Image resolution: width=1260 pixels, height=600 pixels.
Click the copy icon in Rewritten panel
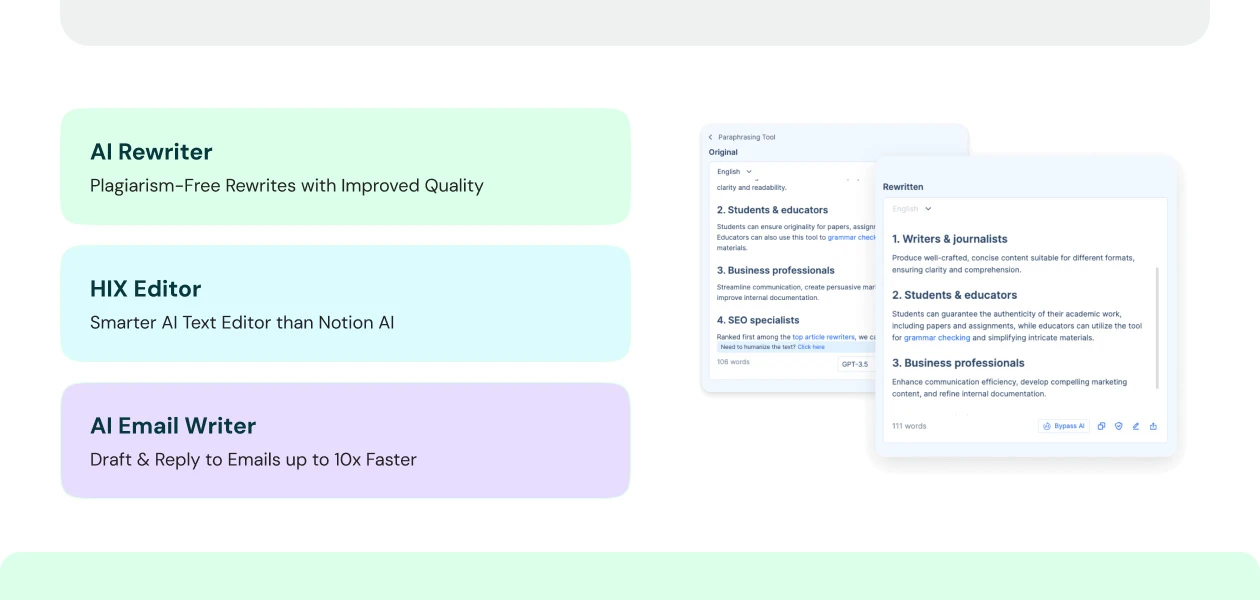point(1101,426)
